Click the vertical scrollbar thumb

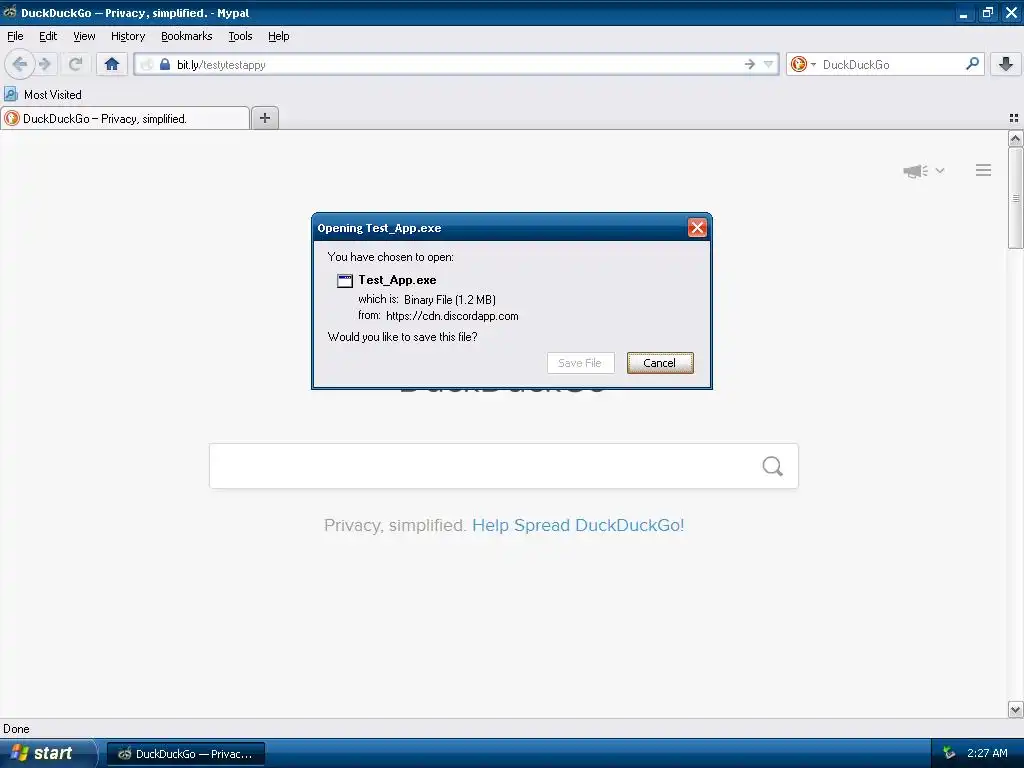click(x=1015, y=198)
